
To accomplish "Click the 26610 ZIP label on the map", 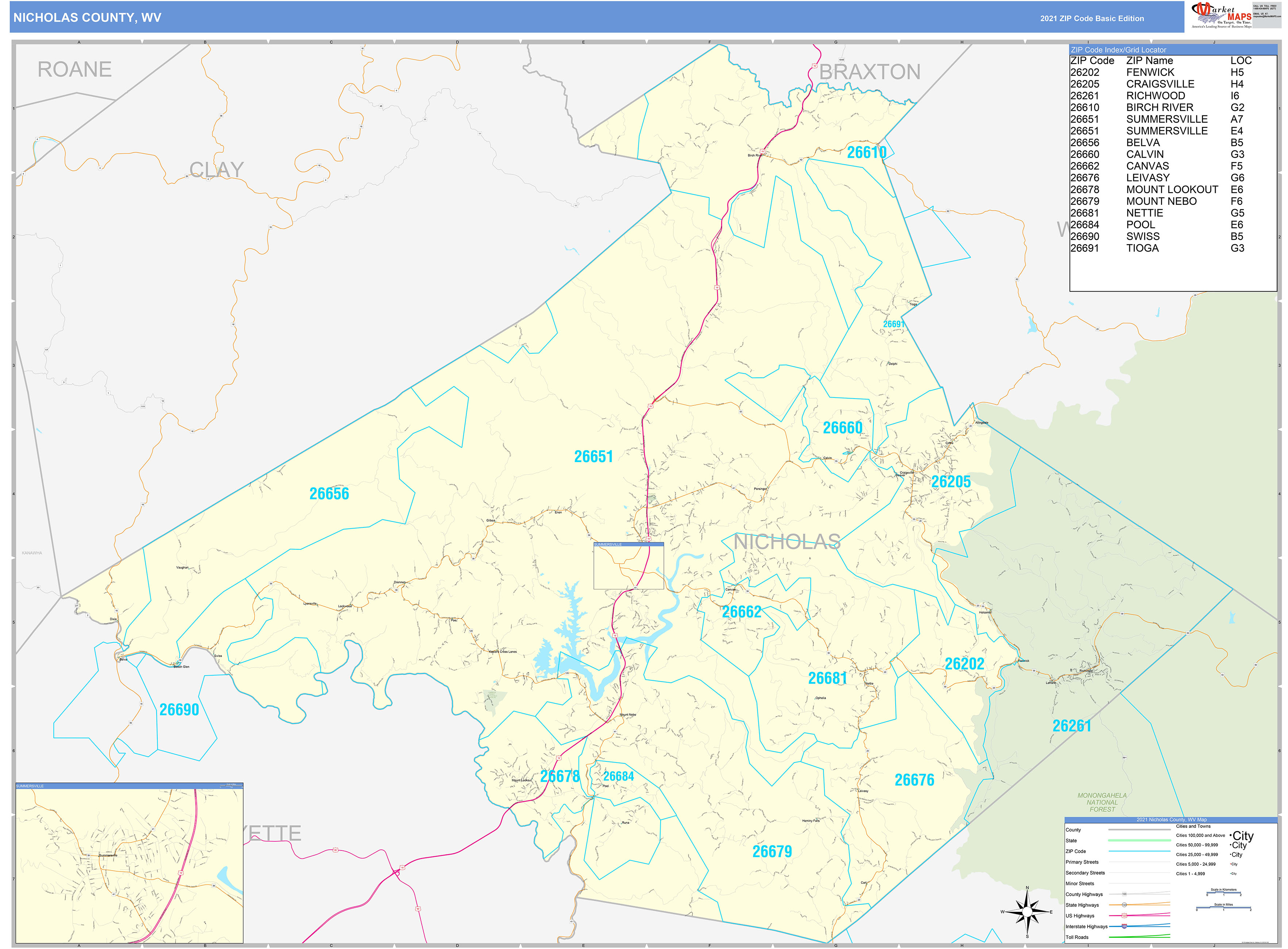I will coord(867,152).
